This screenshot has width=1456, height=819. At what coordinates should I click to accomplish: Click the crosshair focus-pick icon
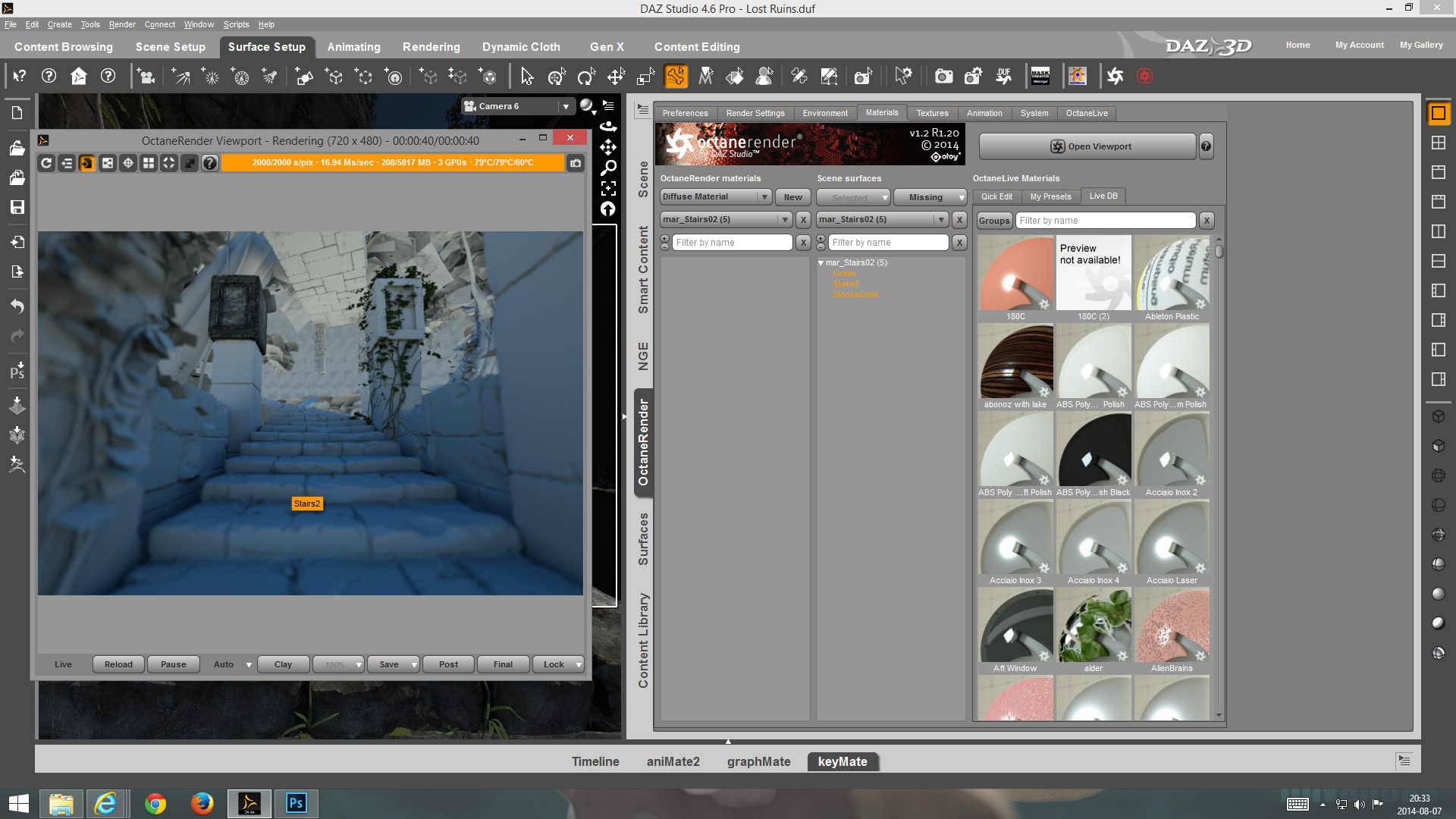click(128, 163)
